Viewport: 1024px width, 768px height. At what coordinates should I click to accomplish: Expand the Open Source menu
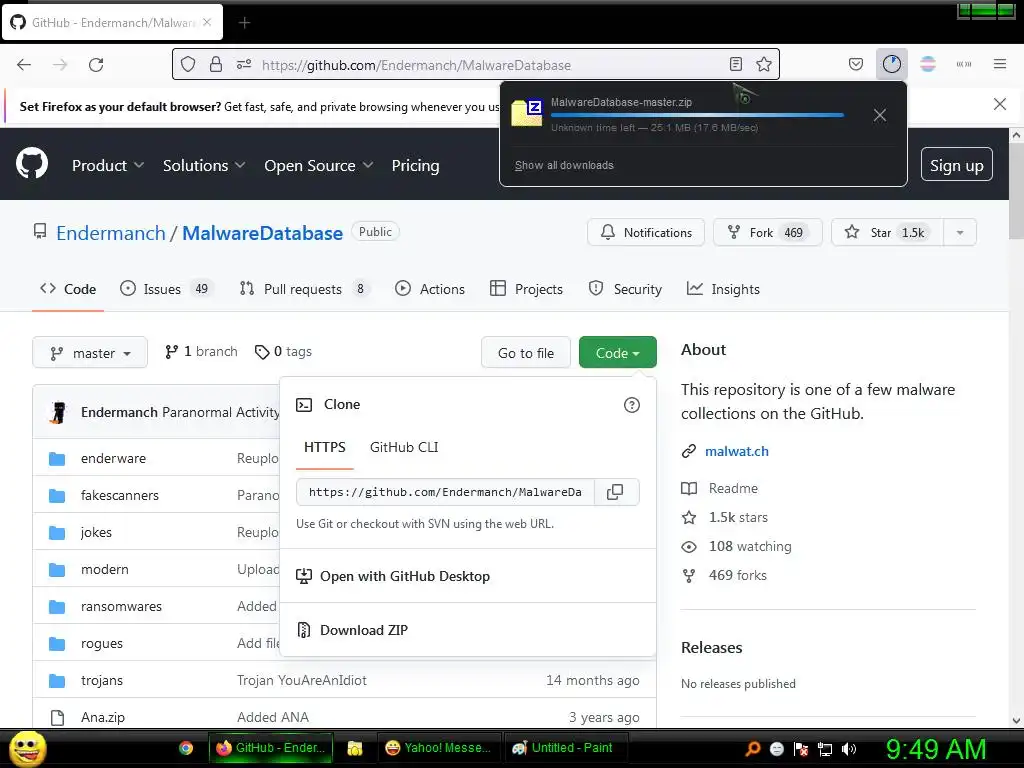(319, 165)
